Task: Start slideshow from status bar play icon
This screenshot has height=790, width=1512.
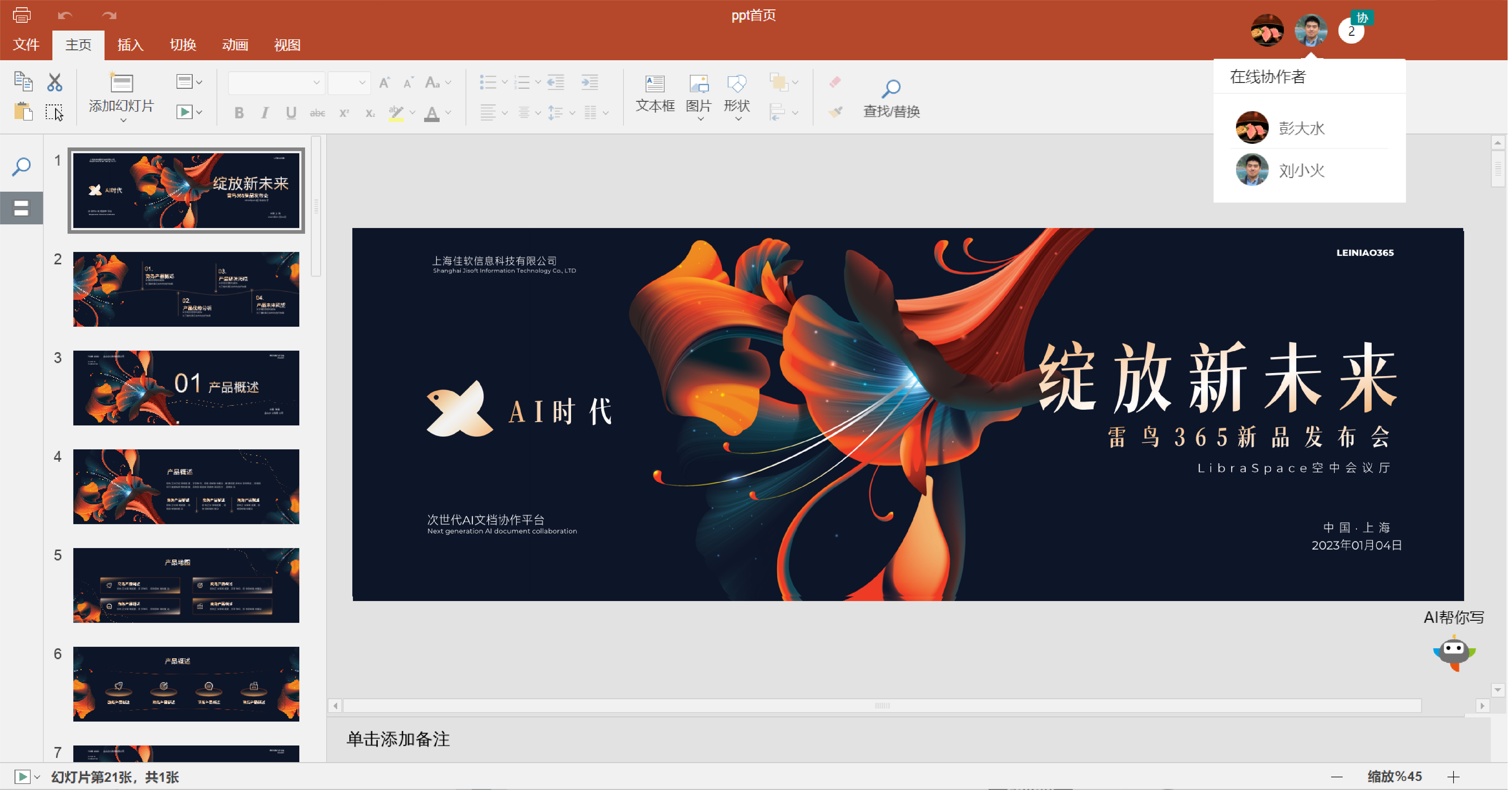Action: point(22,778)
